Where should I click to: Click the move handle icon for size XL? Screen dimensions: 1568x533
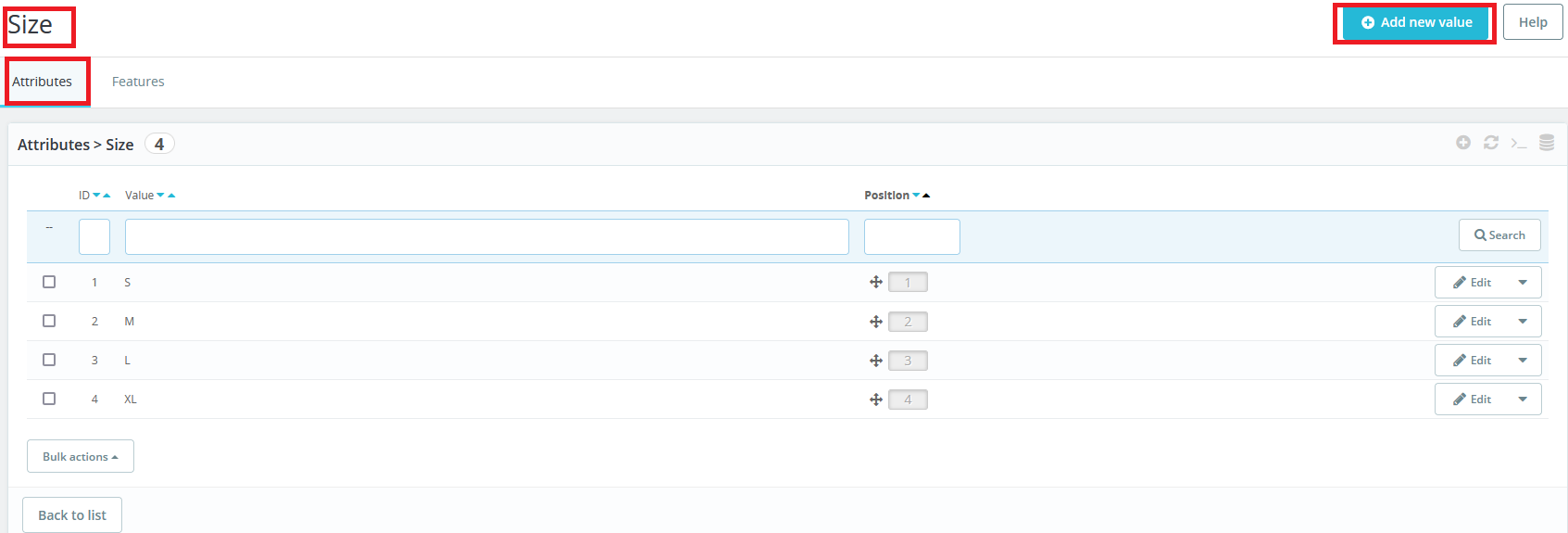[x=875, y=400]
